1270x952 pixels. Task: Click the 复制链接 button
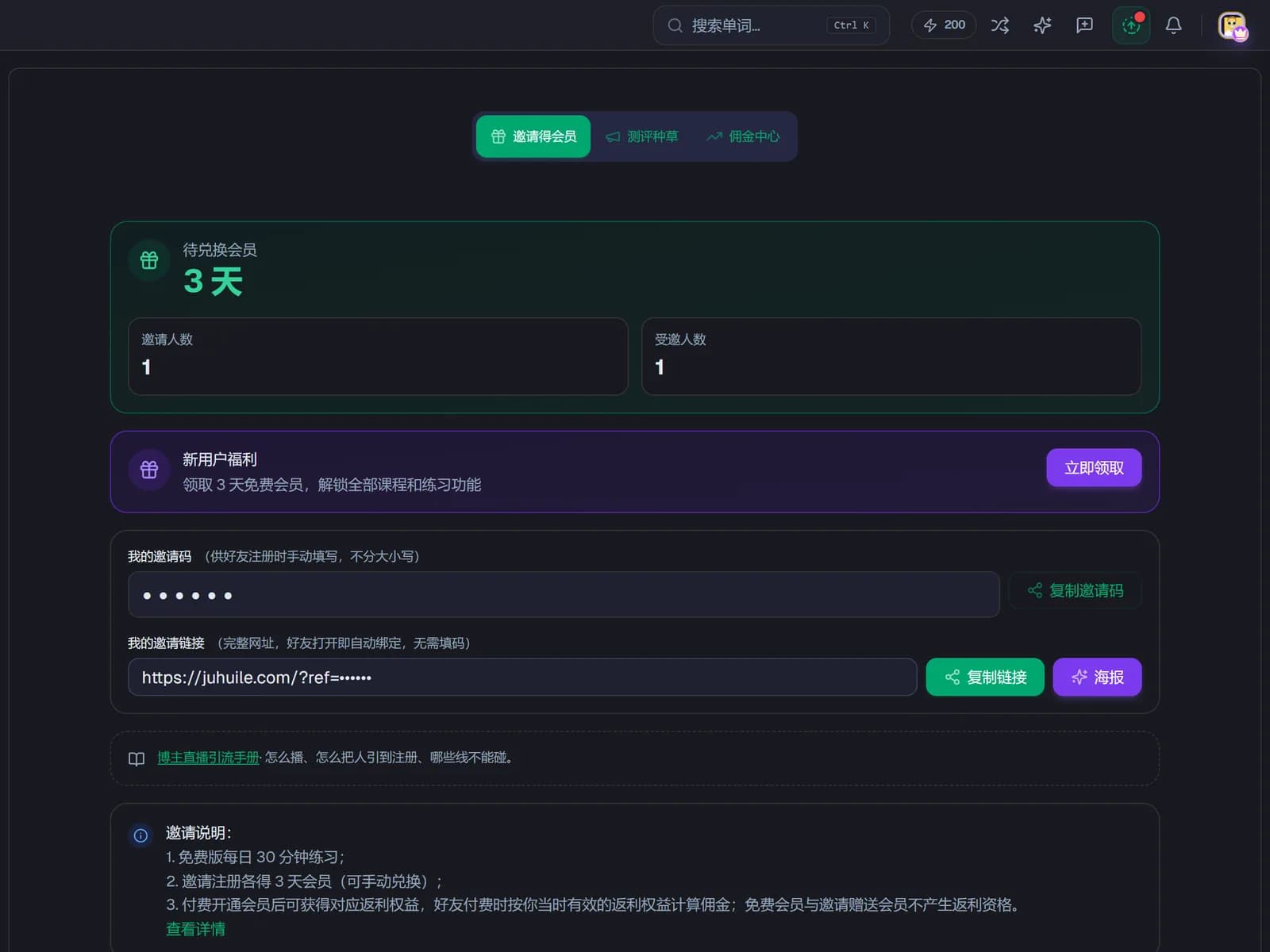coord(985,677)
